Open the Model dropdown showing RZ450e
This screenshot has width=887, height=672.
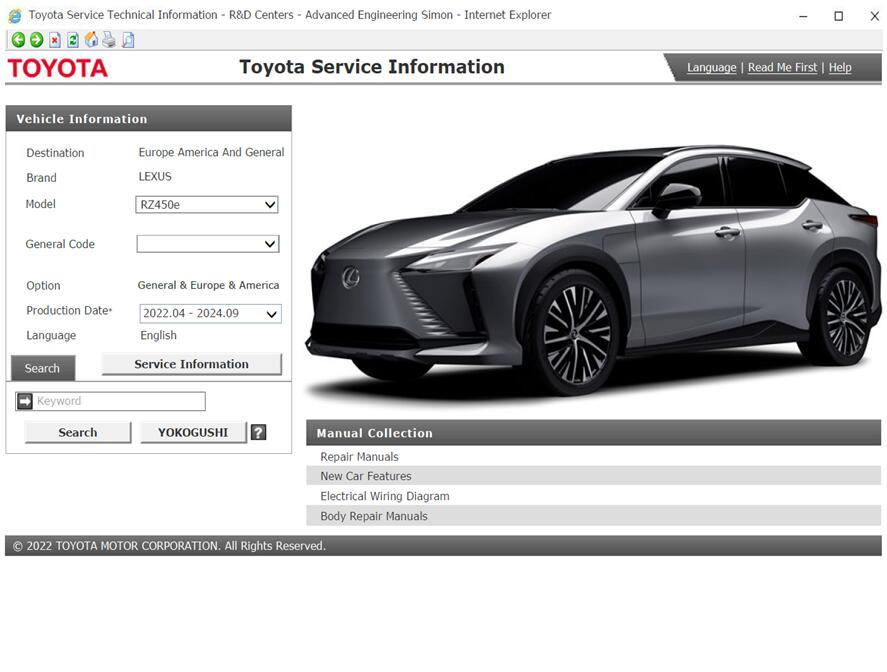pyautogui.click(x=207, y=204)
